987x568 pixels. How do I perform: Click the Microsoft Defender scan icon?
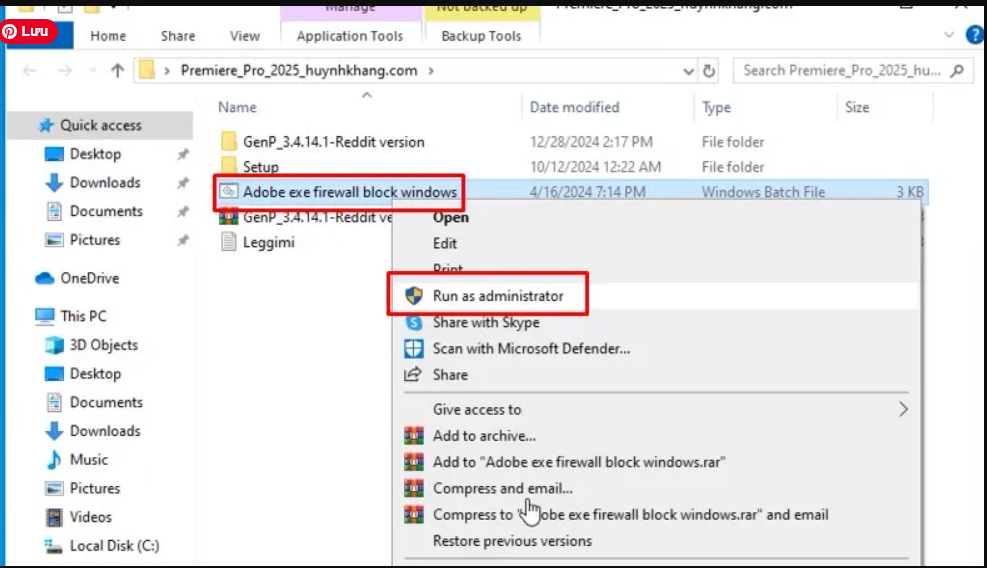pos(414,349)
